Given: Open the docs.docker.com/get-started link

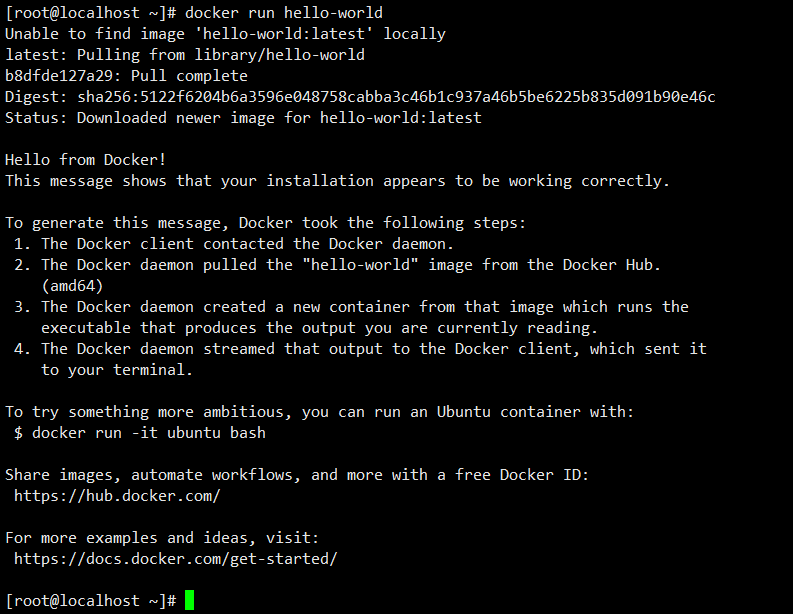Looking at the screenshot, I should pyautogui.click(x=175, y=558).
